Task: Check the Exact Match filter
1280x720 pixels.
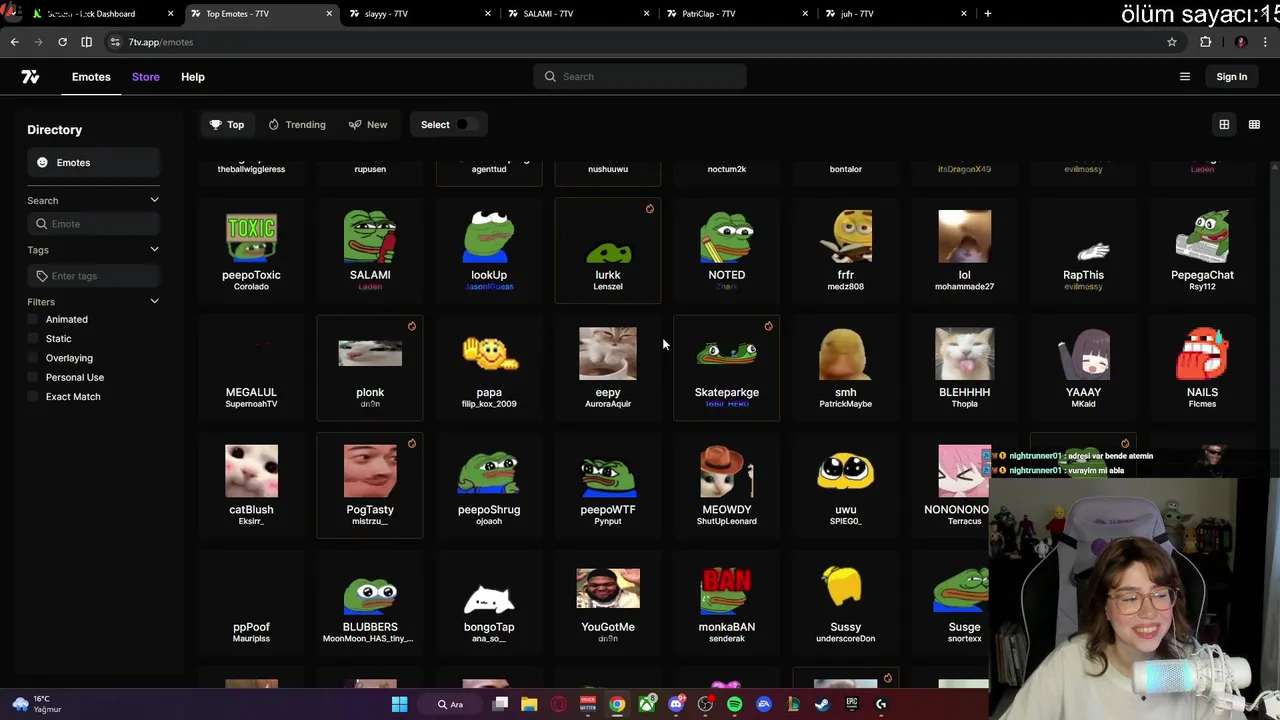Action: point(33,397)
